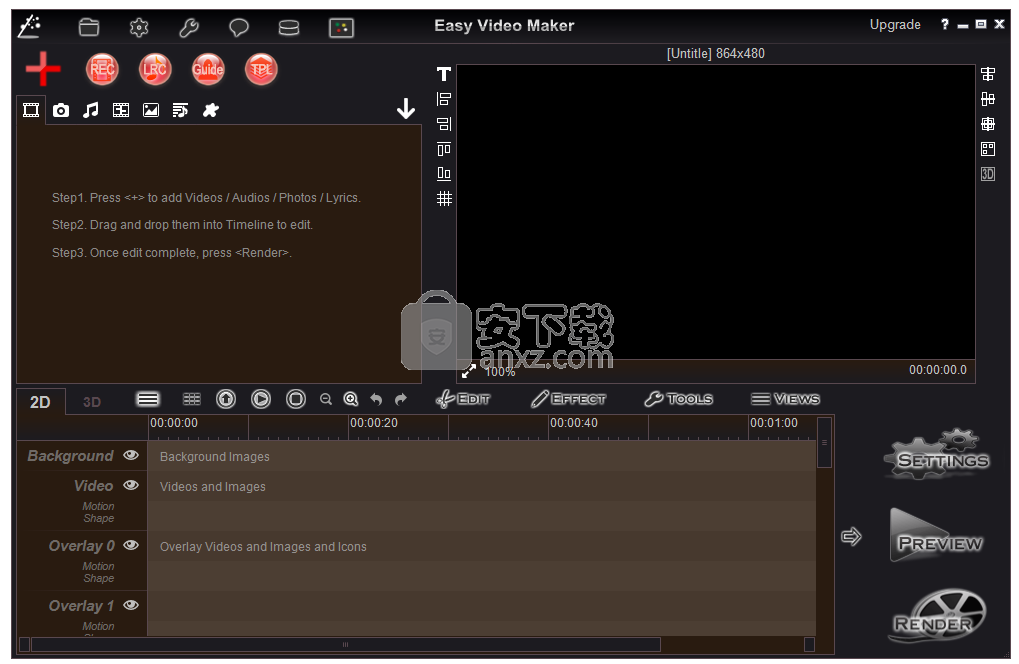Click the down arrow to add to timeline
Image resolution: width=1019 pixels, height=664 pixels.
pyautogui.click(x=406, y=109)
